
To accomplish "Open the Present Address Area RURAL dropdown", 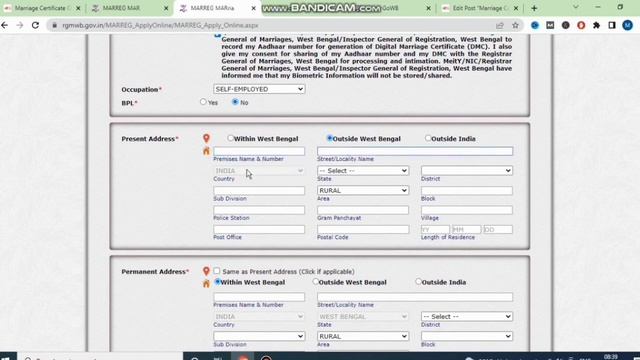I will (x=363, y=190).
